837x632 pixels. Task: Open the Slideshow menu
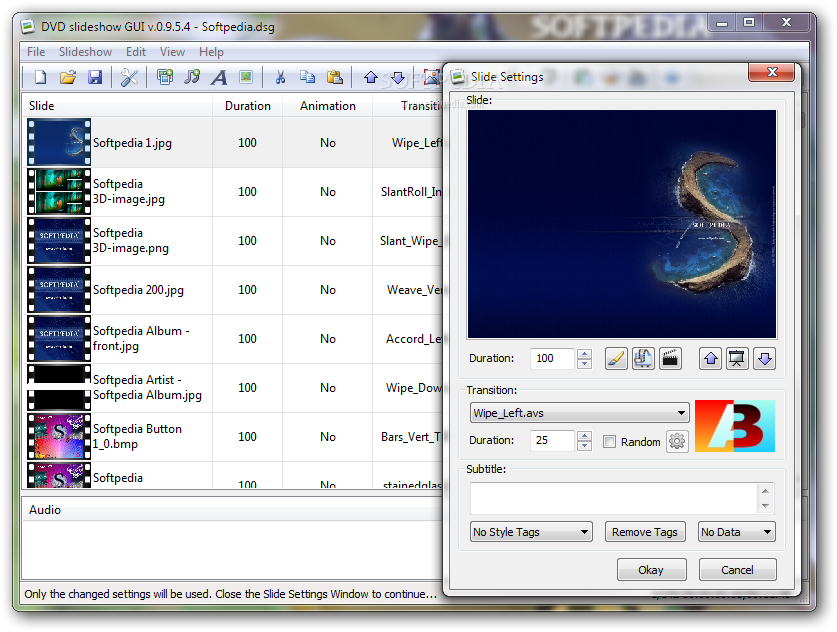pos(85,52)
